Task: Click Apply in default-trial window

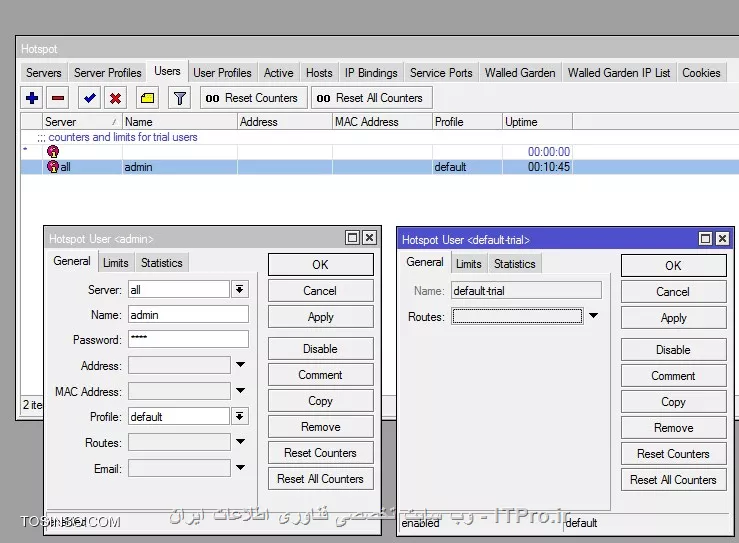Action: coord(673,318)
